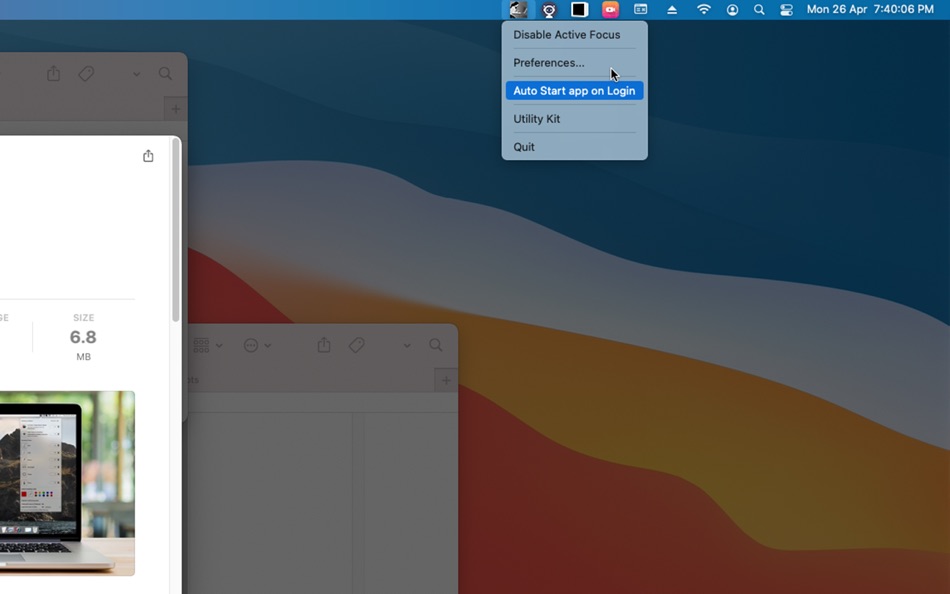
Task: Open the Wi-Fi status menu
Action: coord(703,10)
